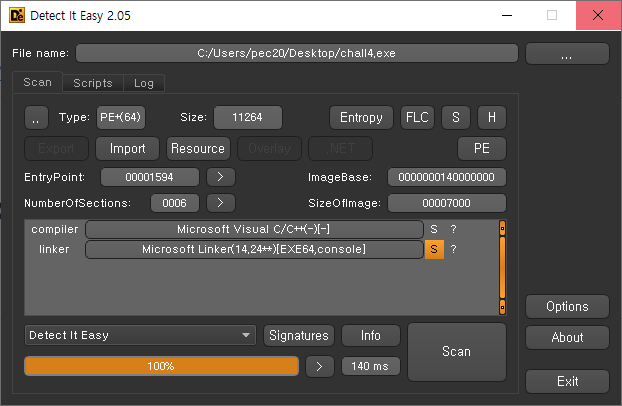Screen dimensions: 622x406
Task: Select the Scan tab
Action: (37, 82)
